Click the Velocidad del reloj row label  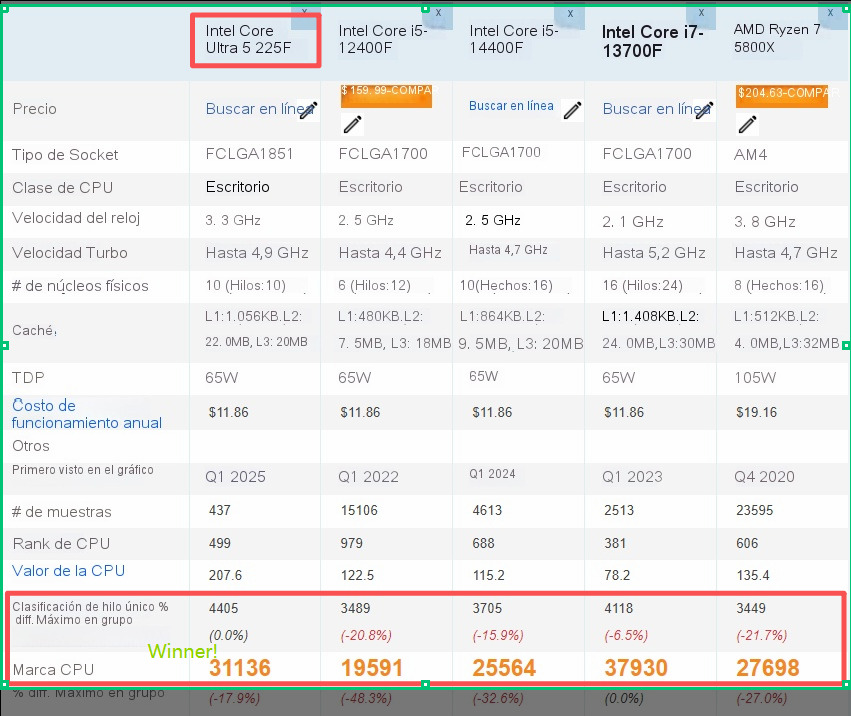point(76,218)
